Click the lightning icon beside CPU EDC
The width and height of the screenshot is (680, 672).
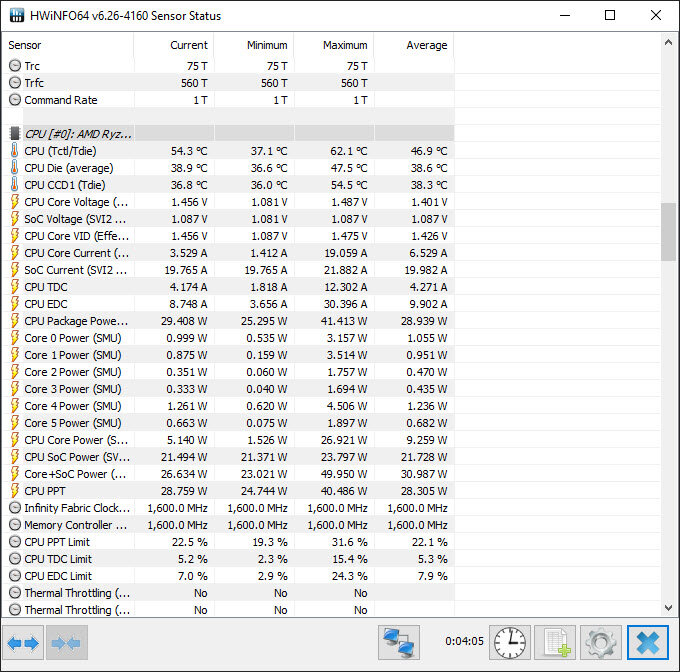coord(15,304)
